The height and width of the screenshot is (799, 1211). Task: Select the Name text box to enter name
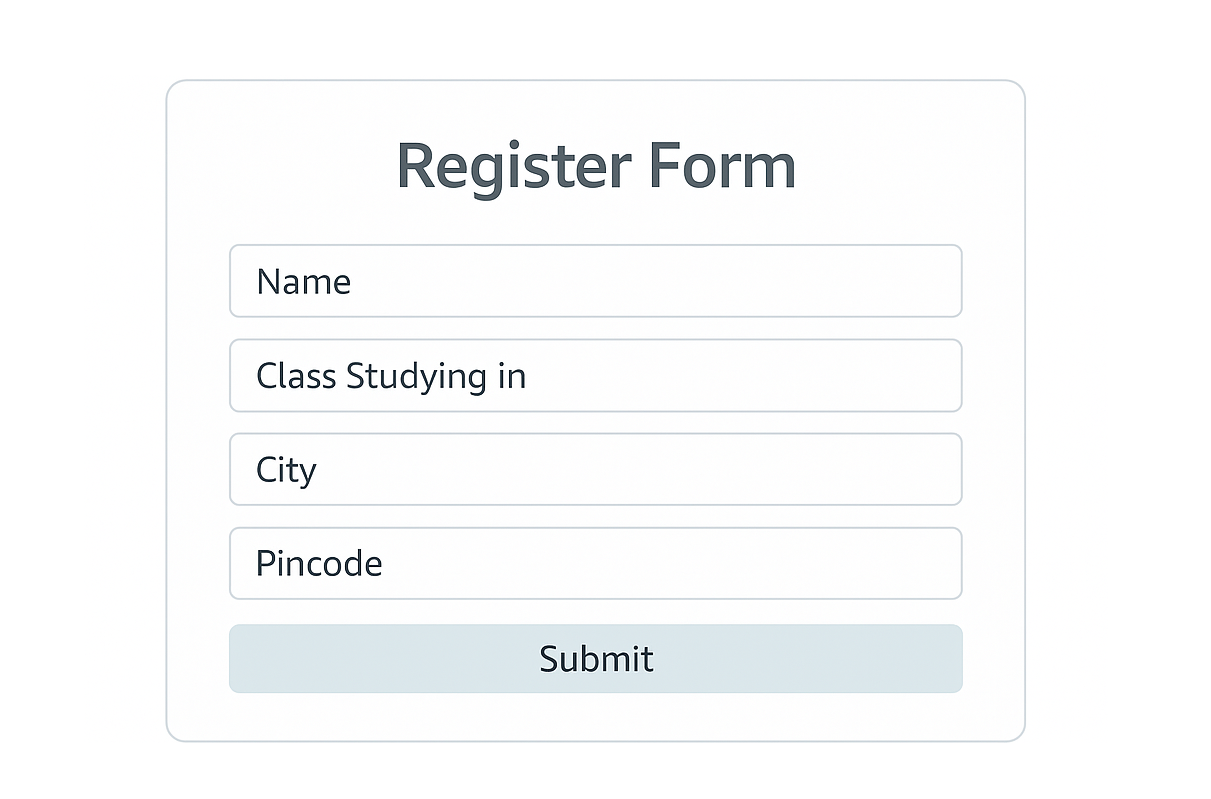595,281
